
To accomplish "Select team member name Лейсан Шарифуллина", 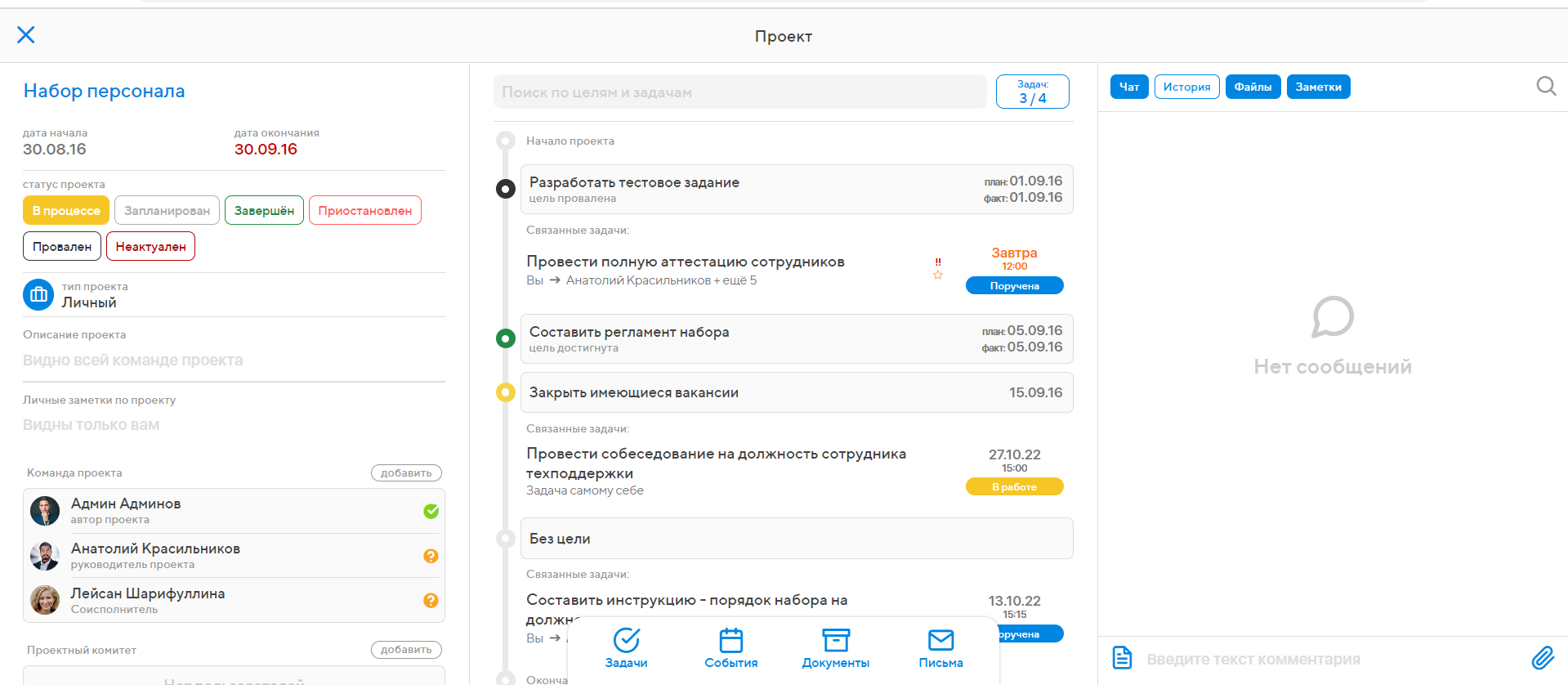I will [x=148, y=593].
